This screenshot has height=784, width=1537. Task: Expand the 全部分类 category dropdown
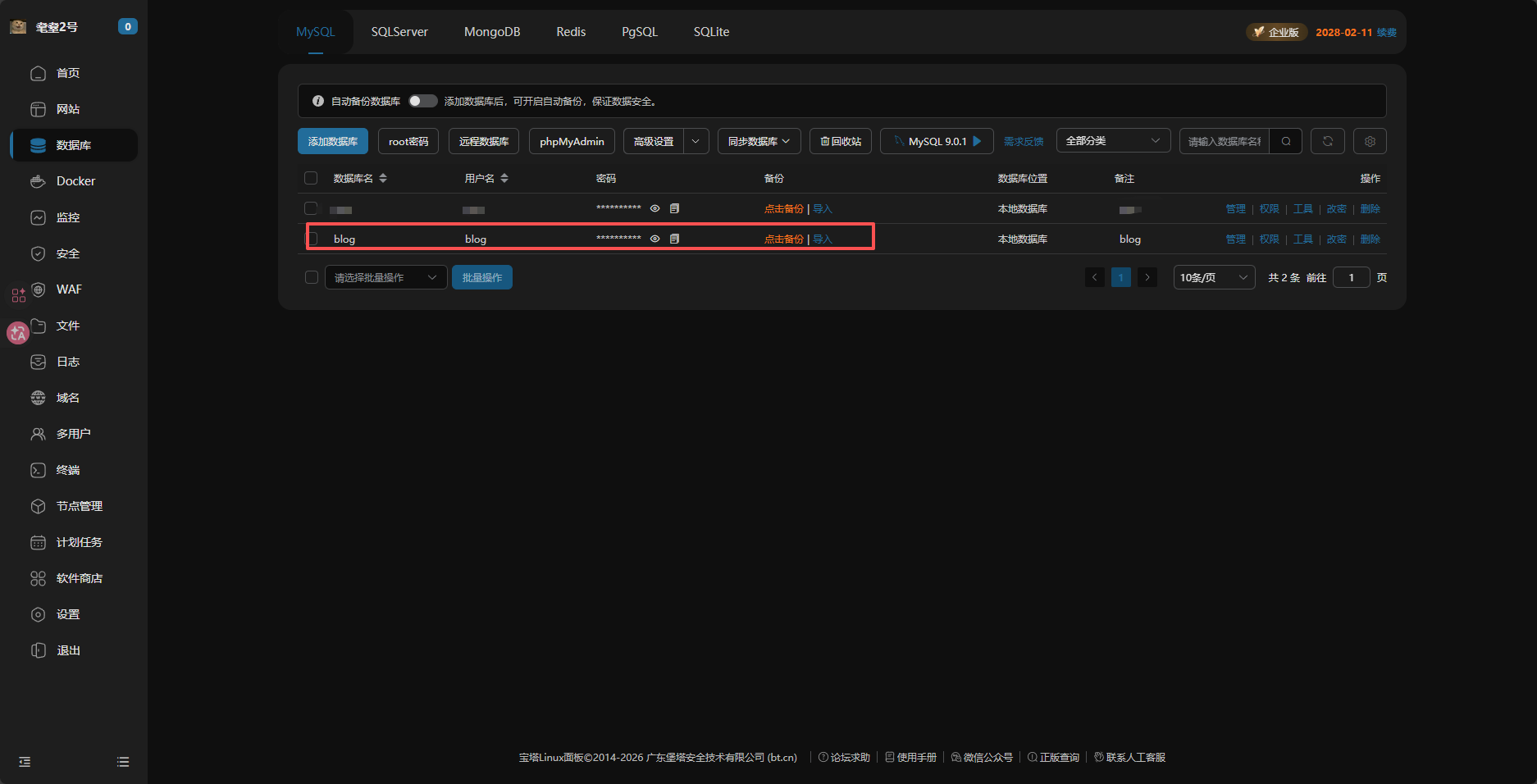[1112, 141]
